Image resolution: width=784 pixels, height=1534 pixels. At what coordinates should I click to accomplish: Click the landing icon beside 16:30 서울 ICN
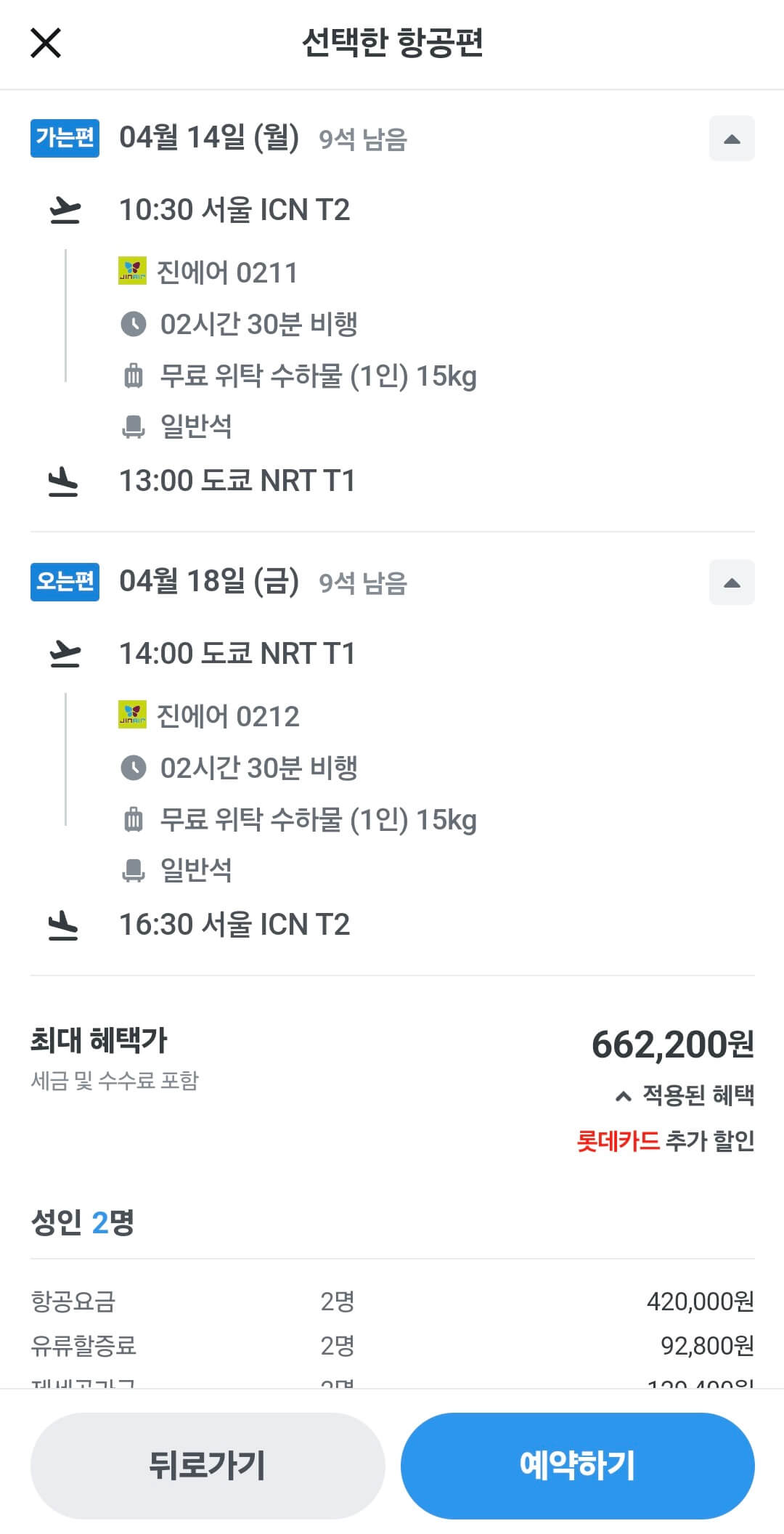62,923
